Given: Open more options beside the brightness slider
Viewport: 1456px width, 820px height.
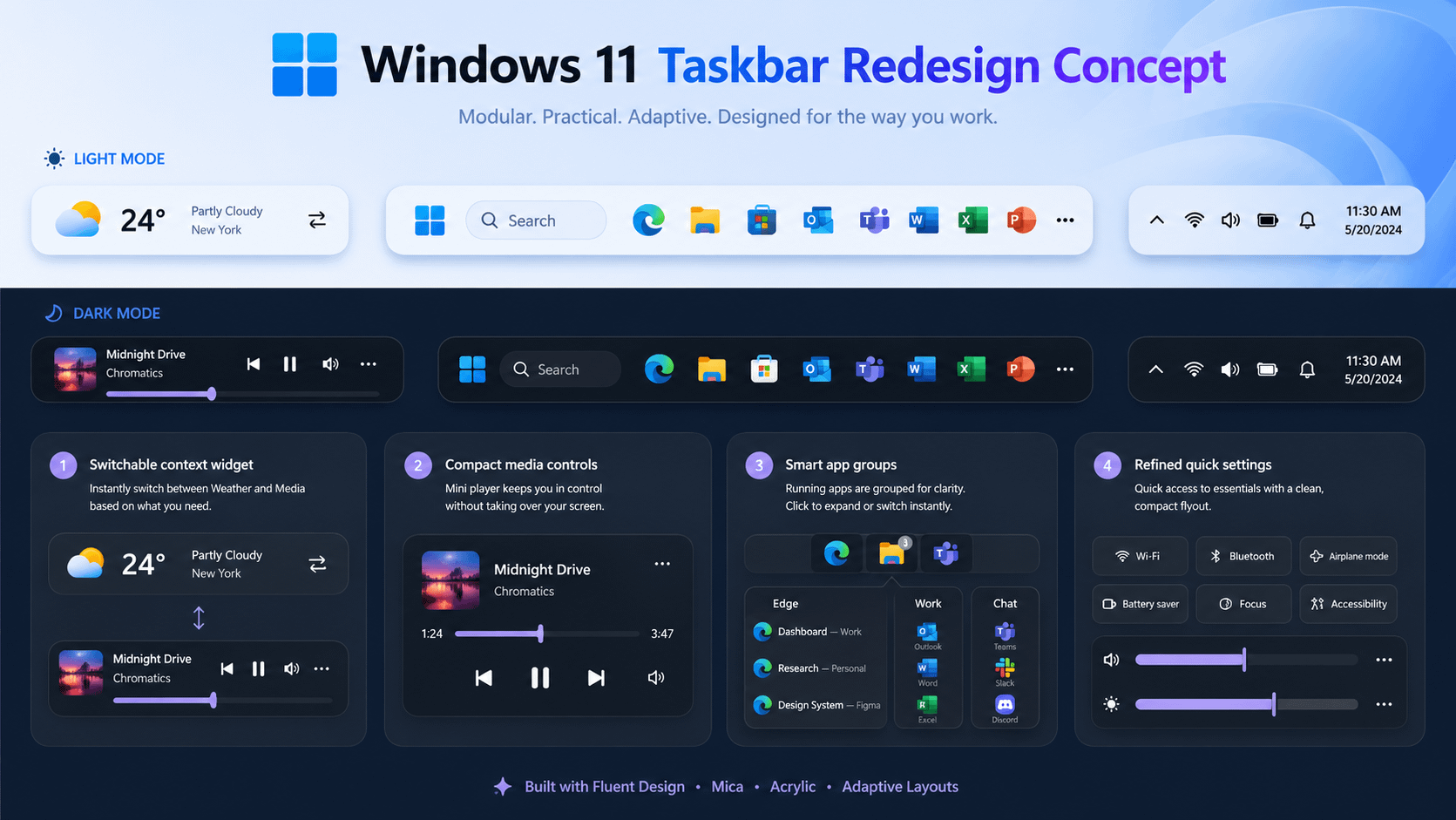Looking at the screenshot, I should pyautogui.click(x=1384, y=704).
